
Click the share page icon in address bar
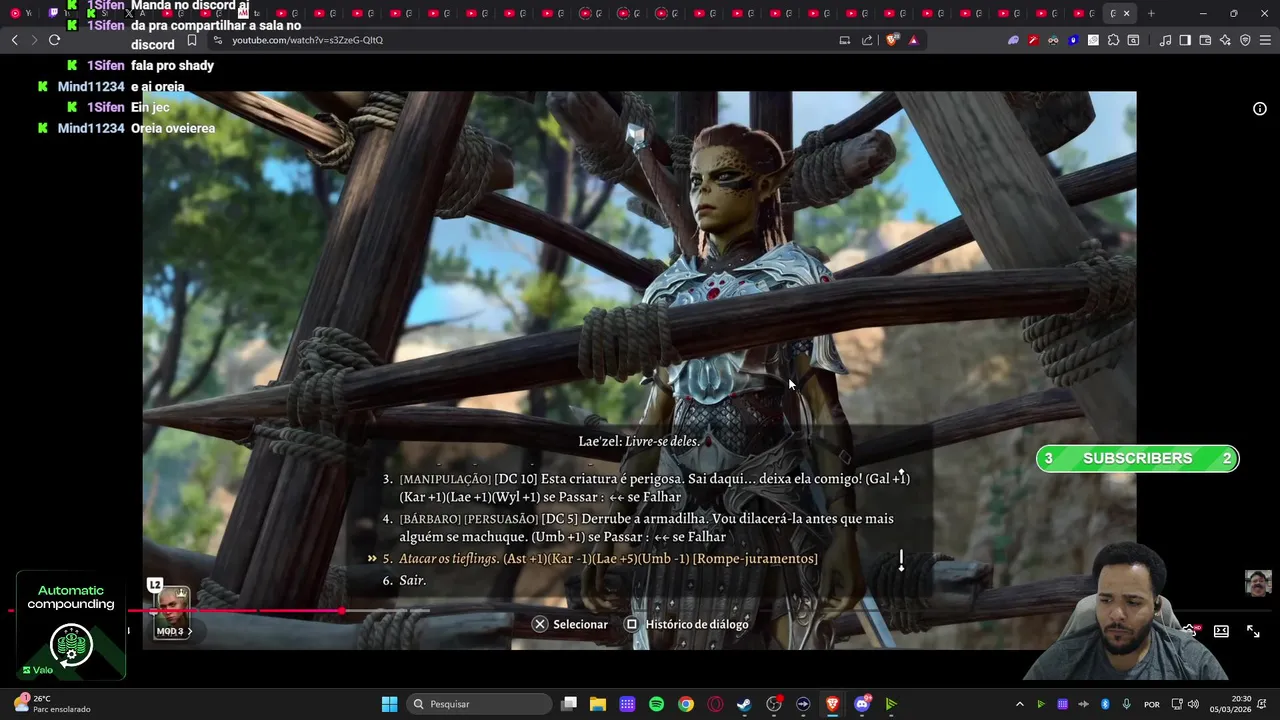pyautogui.click(x=867, y=40)
